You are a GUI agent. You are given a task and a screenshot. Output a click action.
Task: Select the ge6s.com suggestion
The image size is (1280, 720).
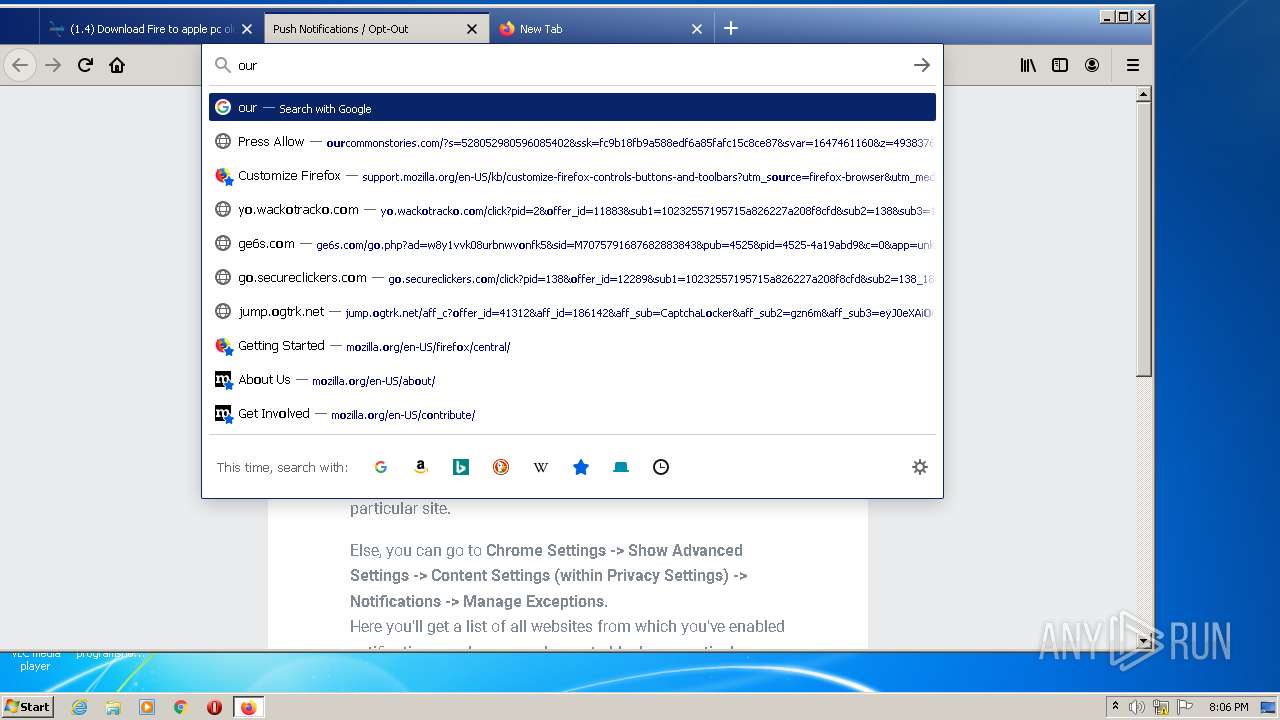pyautogui.click(x=572, y=243)
